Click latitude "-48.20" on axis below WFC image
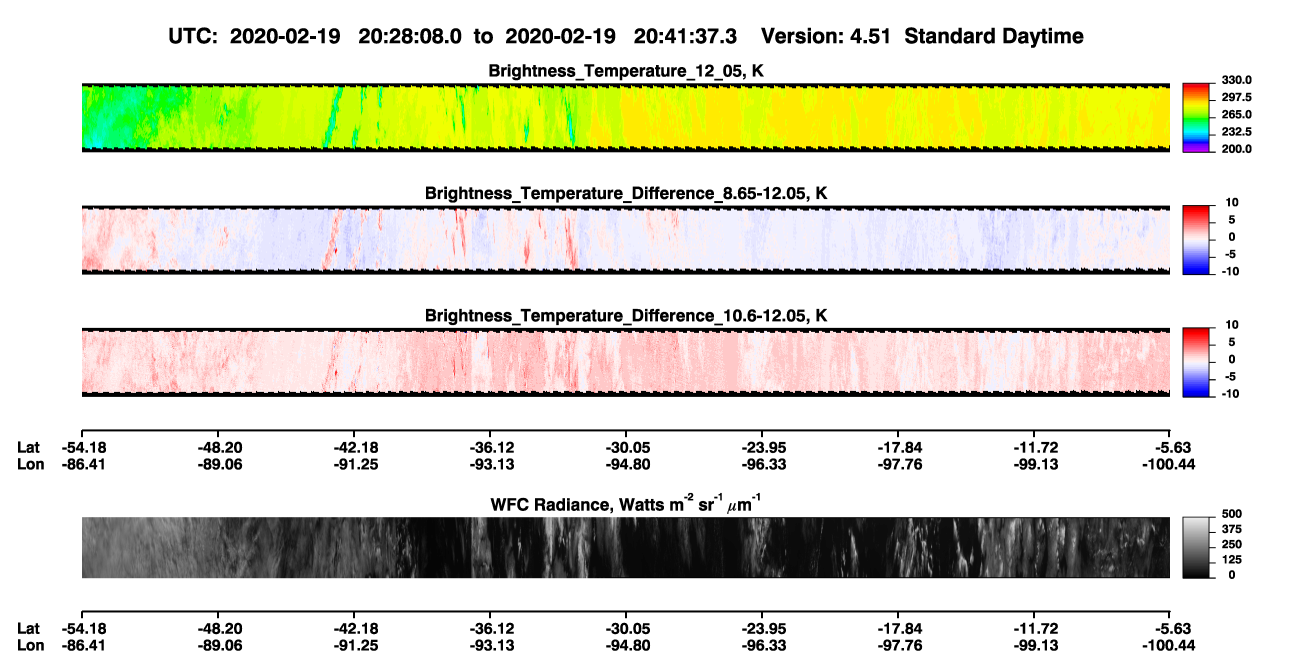Image resolution: width=1300 pixels, height=667 pixels. pyautogui.click(x=217, y=629)
